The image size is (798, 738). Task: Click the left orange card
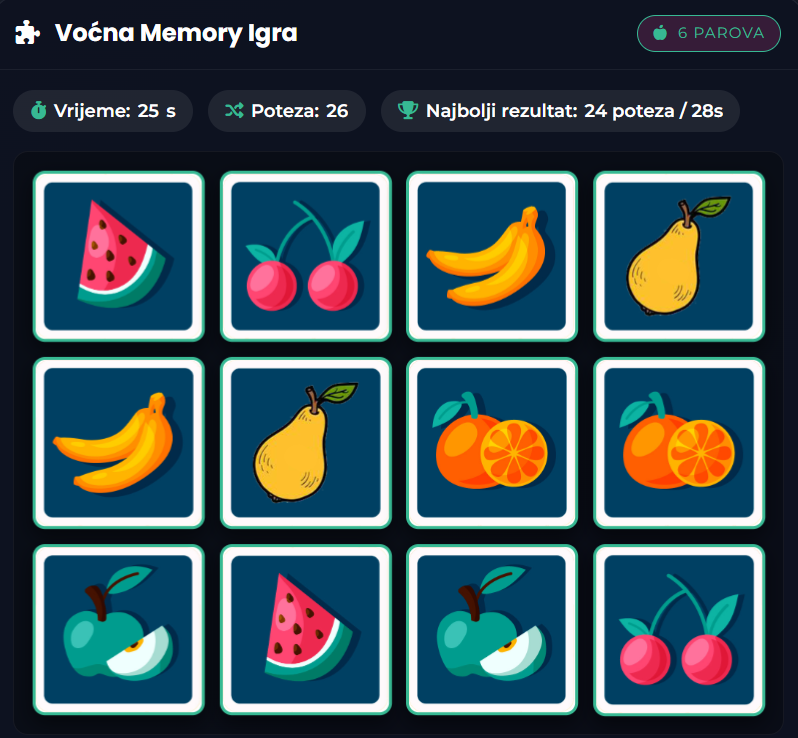pyautogui.click(x=492, y=443)
